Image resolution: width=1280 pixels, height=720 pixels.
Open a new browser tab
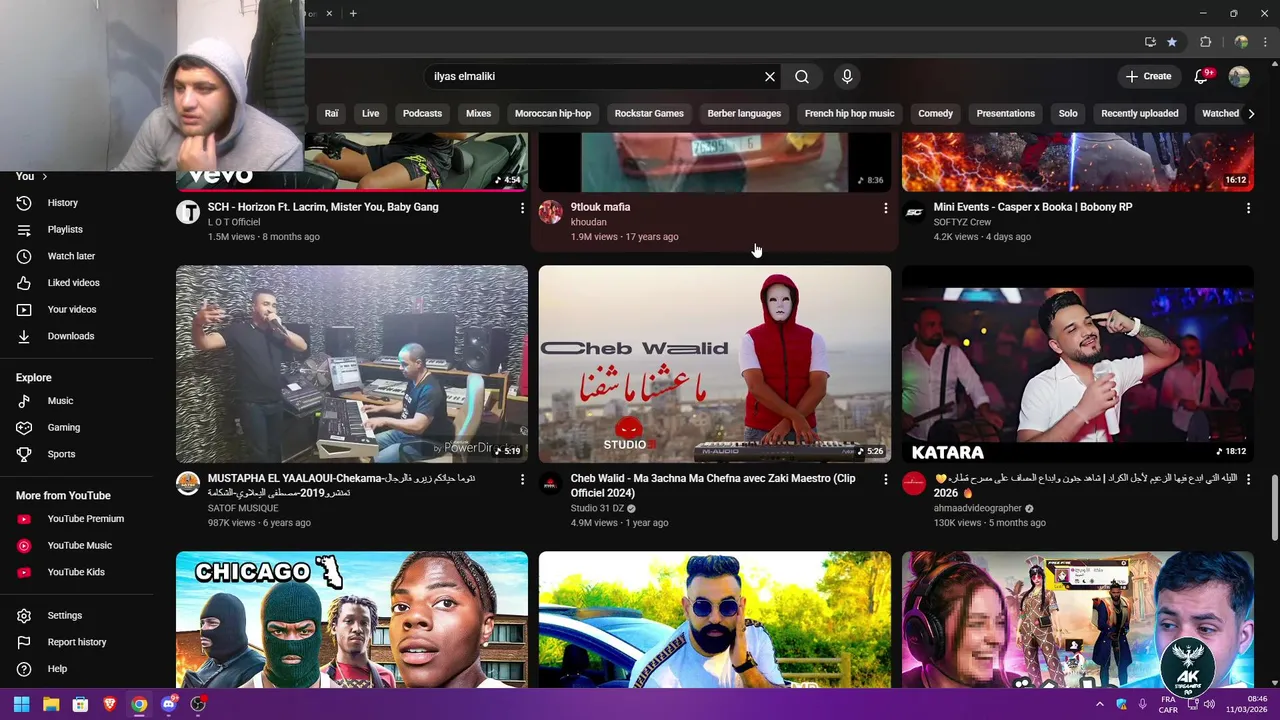point(353,13)
